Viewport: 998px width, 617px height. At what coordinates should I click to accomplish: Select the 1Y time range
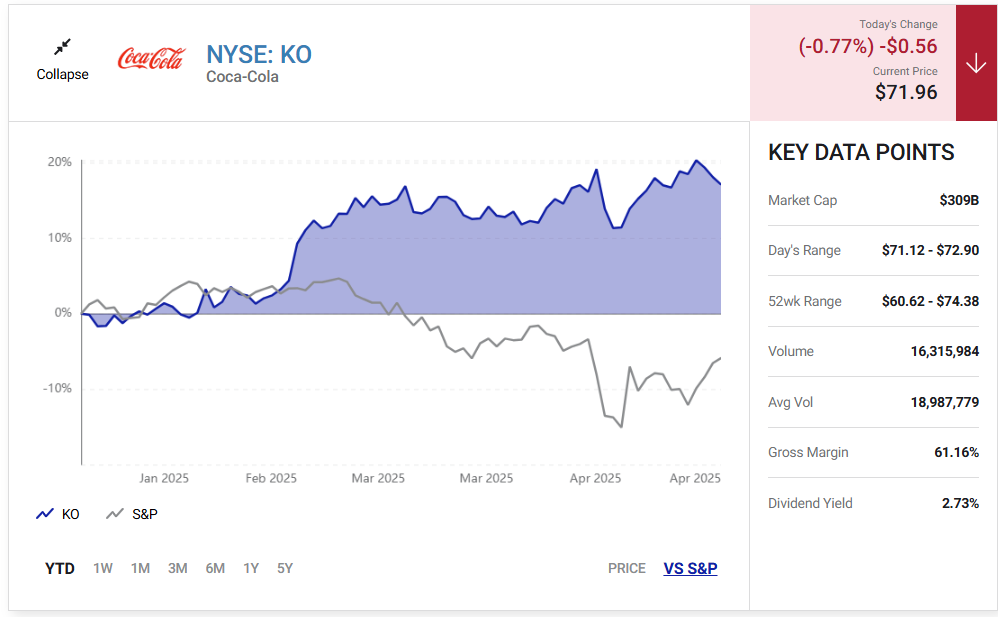tap(251, 569)
